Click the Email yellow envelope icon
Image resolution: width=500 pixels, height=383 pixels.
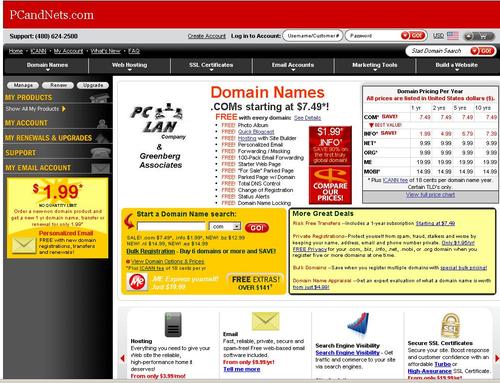[x=265, y=321]
